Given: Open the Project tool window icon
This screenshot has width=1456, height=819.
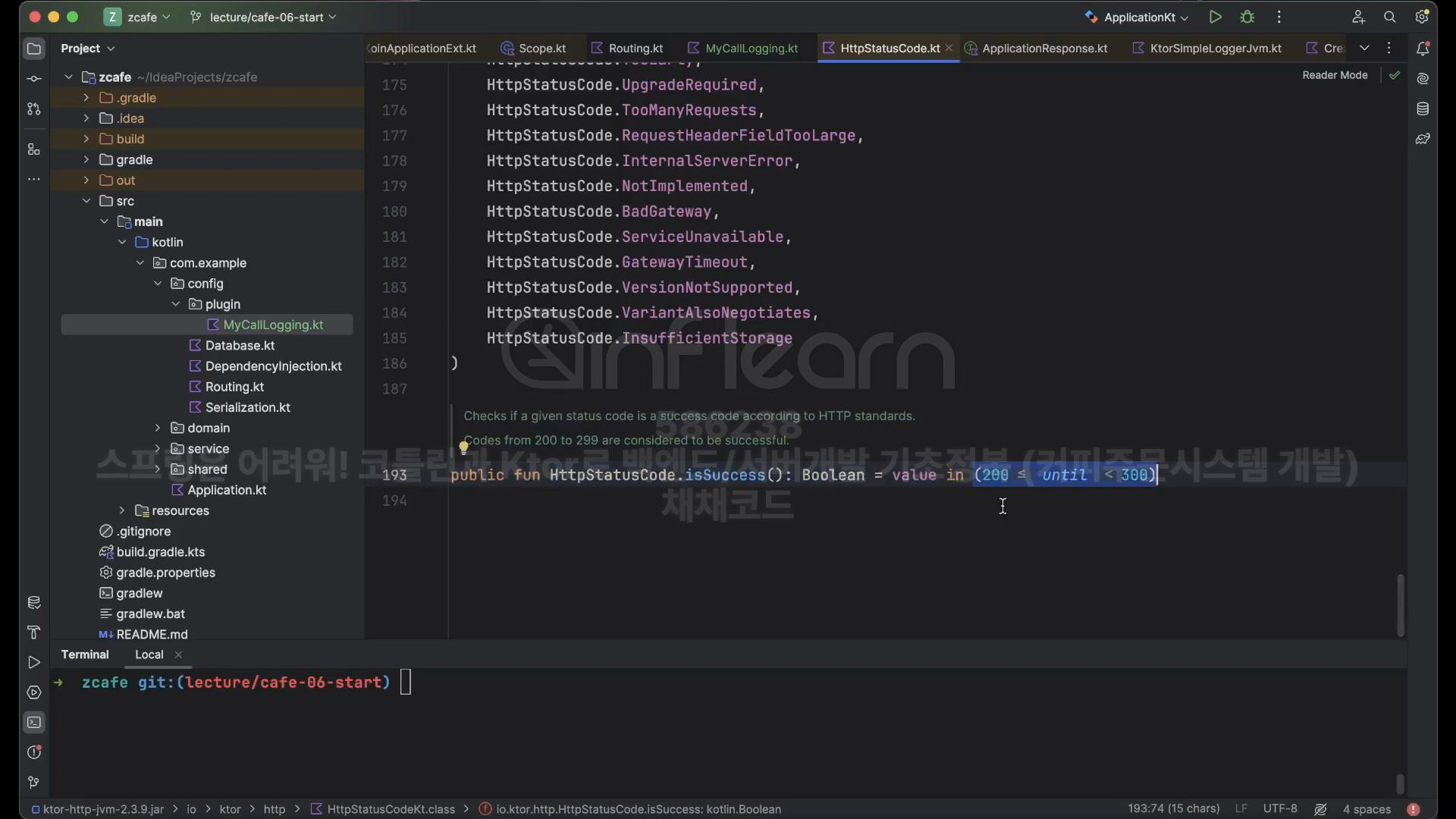Looking at the screenshot, I should (x=34, y=49).
